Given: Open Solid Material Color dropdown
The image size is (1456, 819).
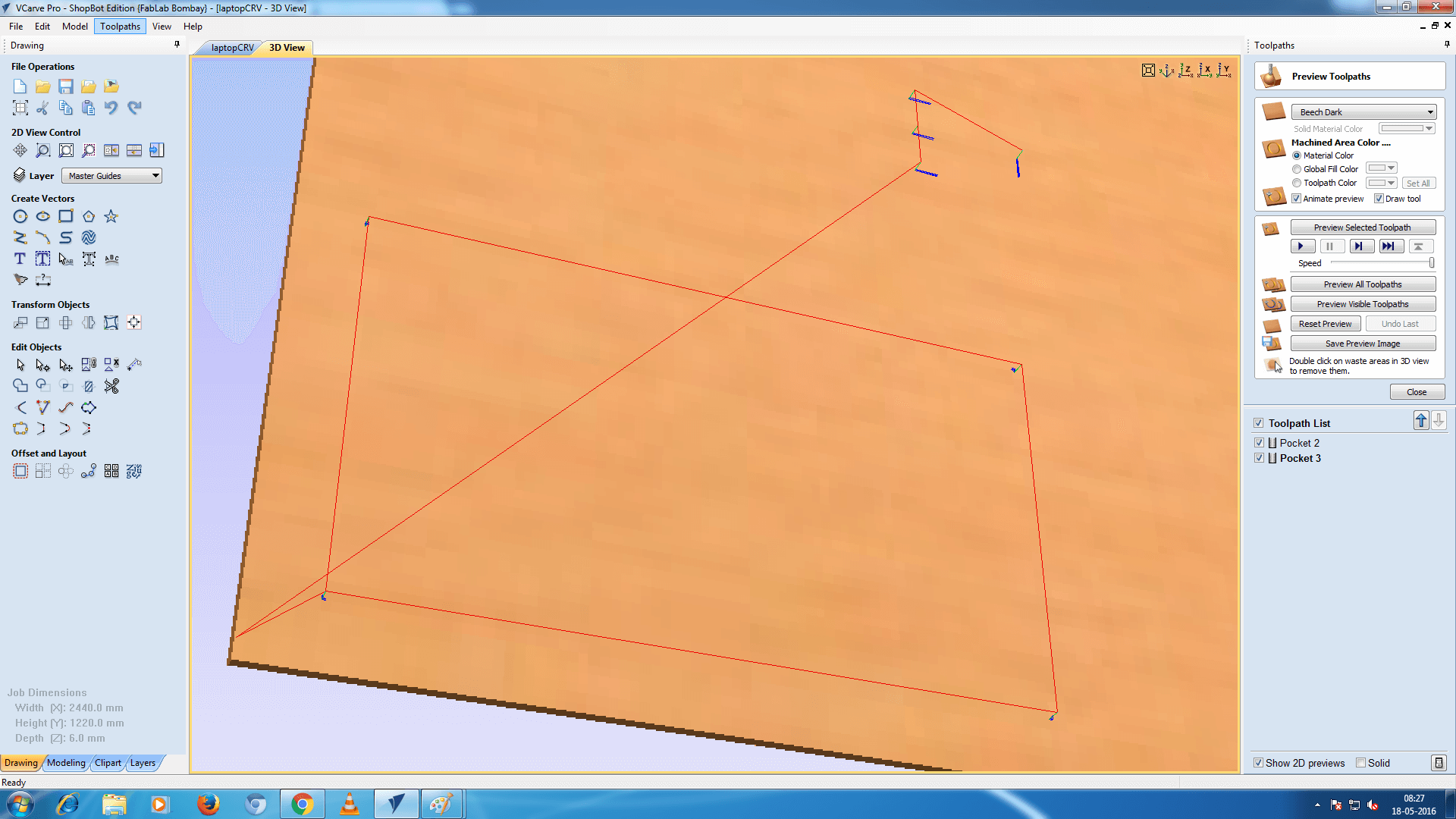Looking at the screenshot, I should click(1407, 129).
